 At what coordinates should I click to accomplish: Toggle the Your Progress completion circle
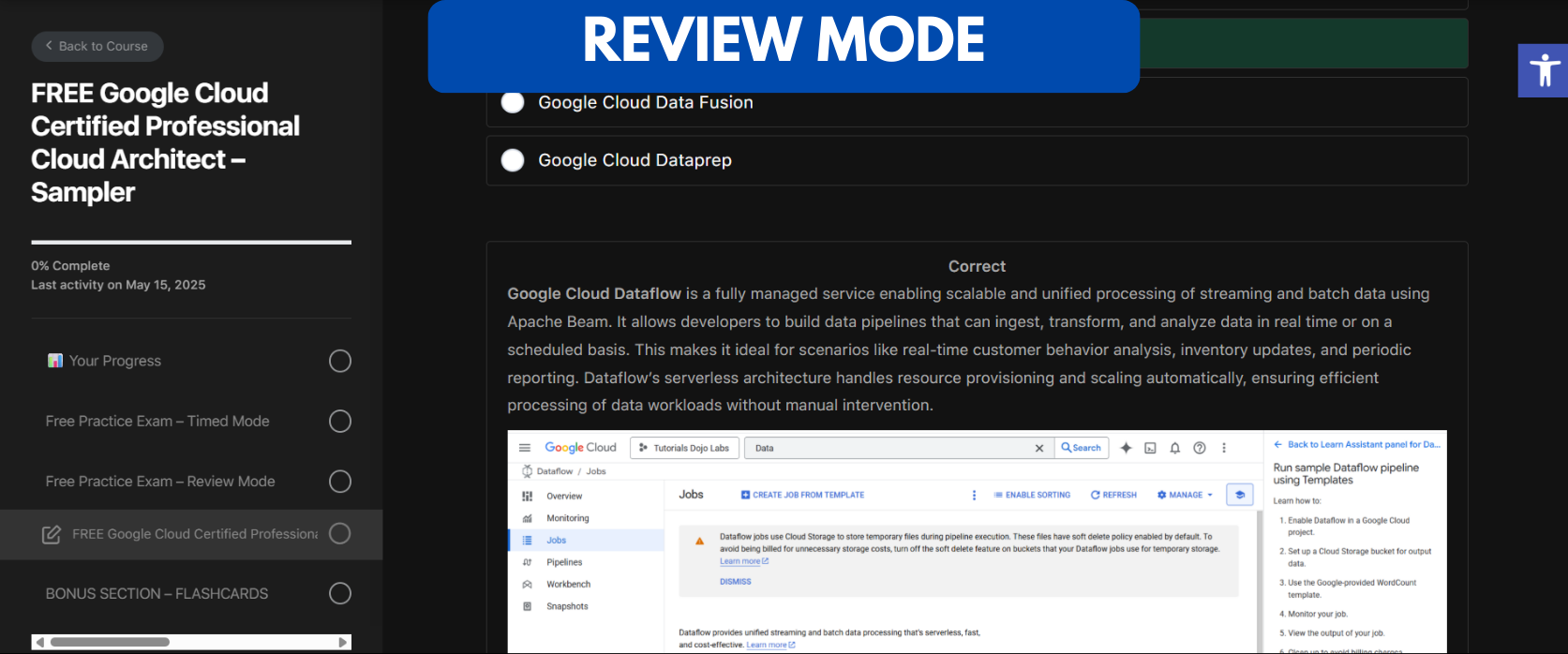[340, 361]
